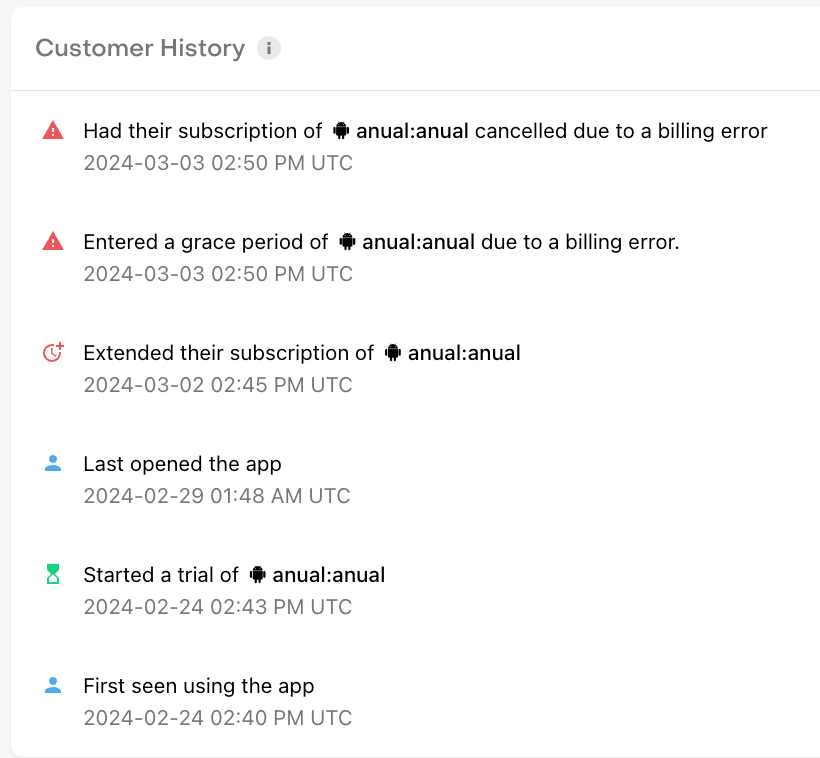
Task: Open anual:anual link in extended subscription event
Action: click(464, 353)
